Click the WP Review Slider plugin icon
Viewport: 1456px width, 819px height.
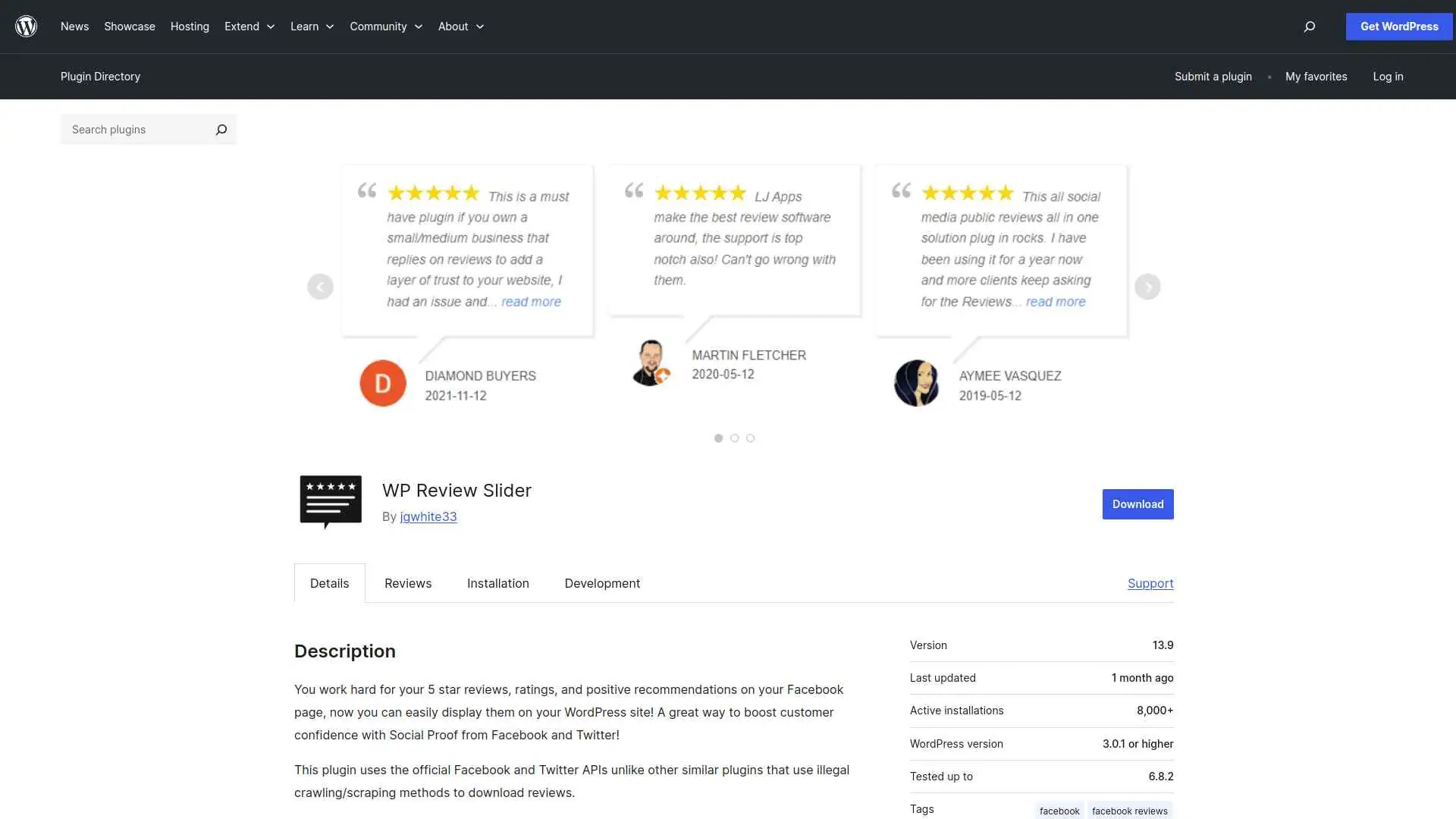(330, 501)
